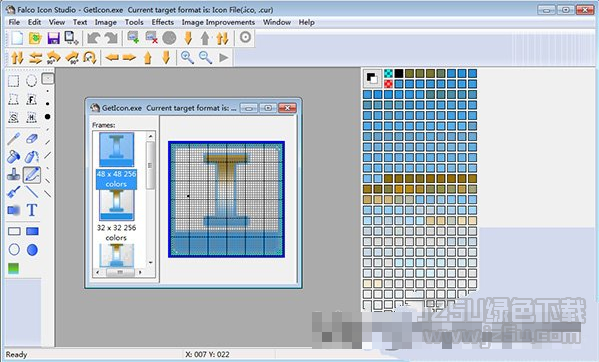Select the 48 x 48 256 colors frame
Viewport: 599px width, 362px height.
click(117, 160)
